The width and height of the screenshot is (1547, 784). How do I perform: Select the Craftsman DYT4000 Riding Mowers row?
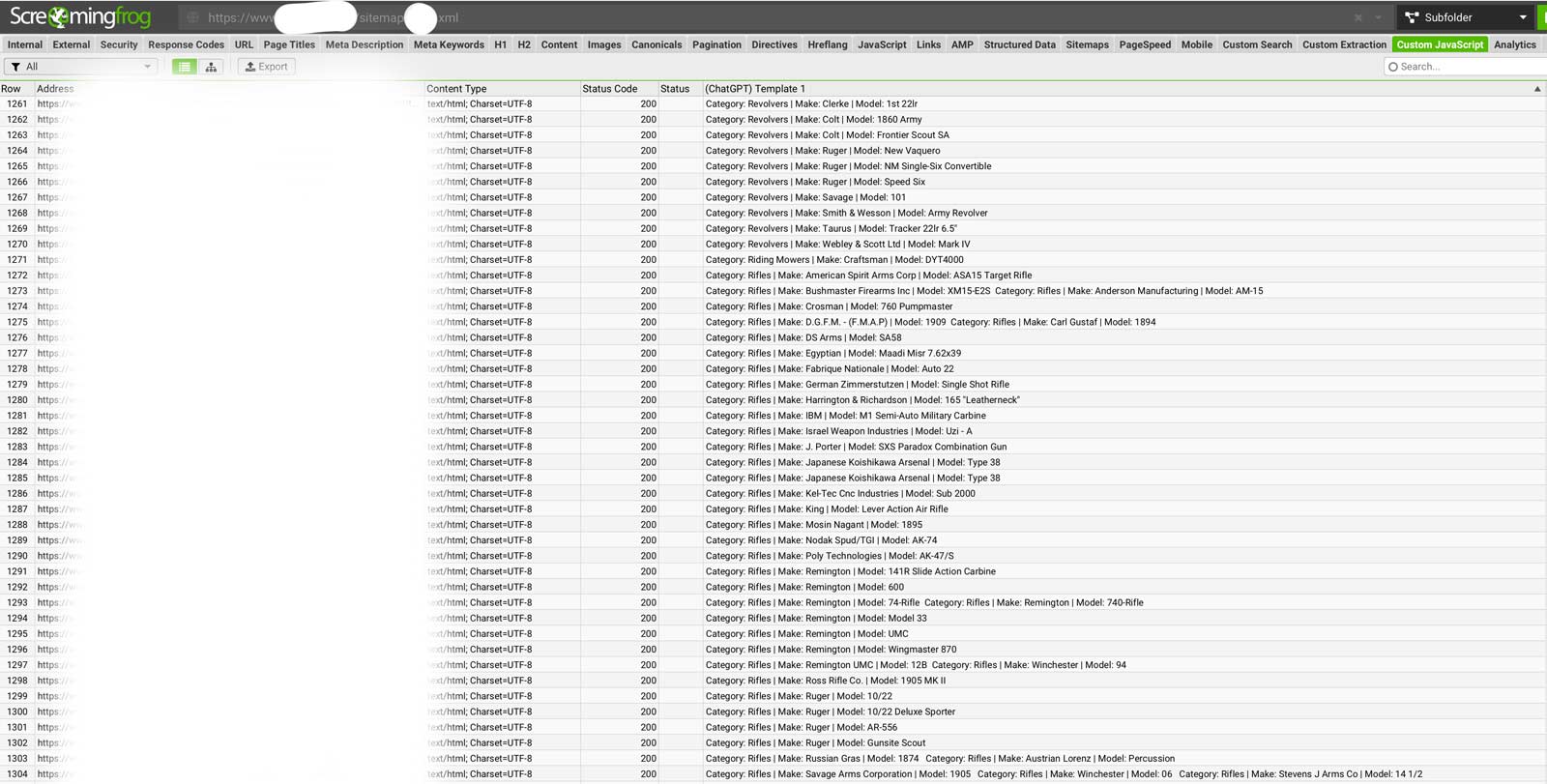click(773, 260)
